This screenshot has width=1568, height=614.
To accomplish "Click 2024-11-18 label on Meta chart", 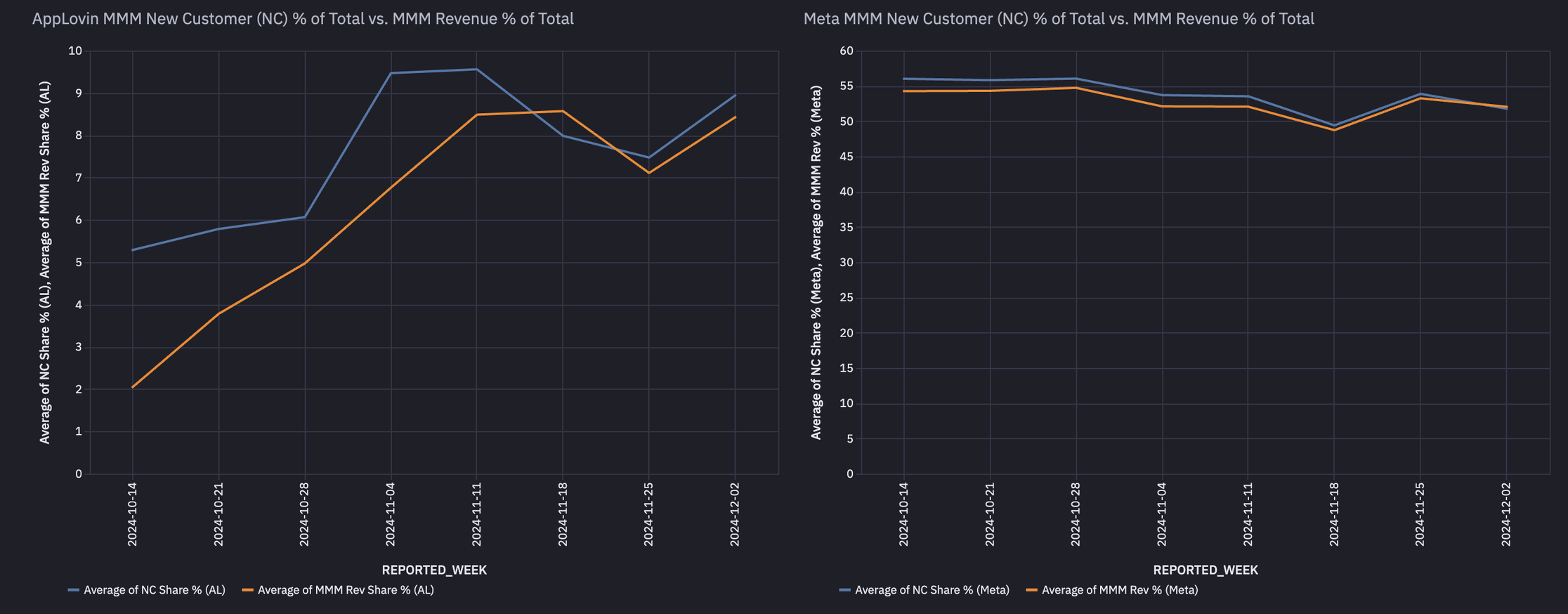I will coord(1334,514).
